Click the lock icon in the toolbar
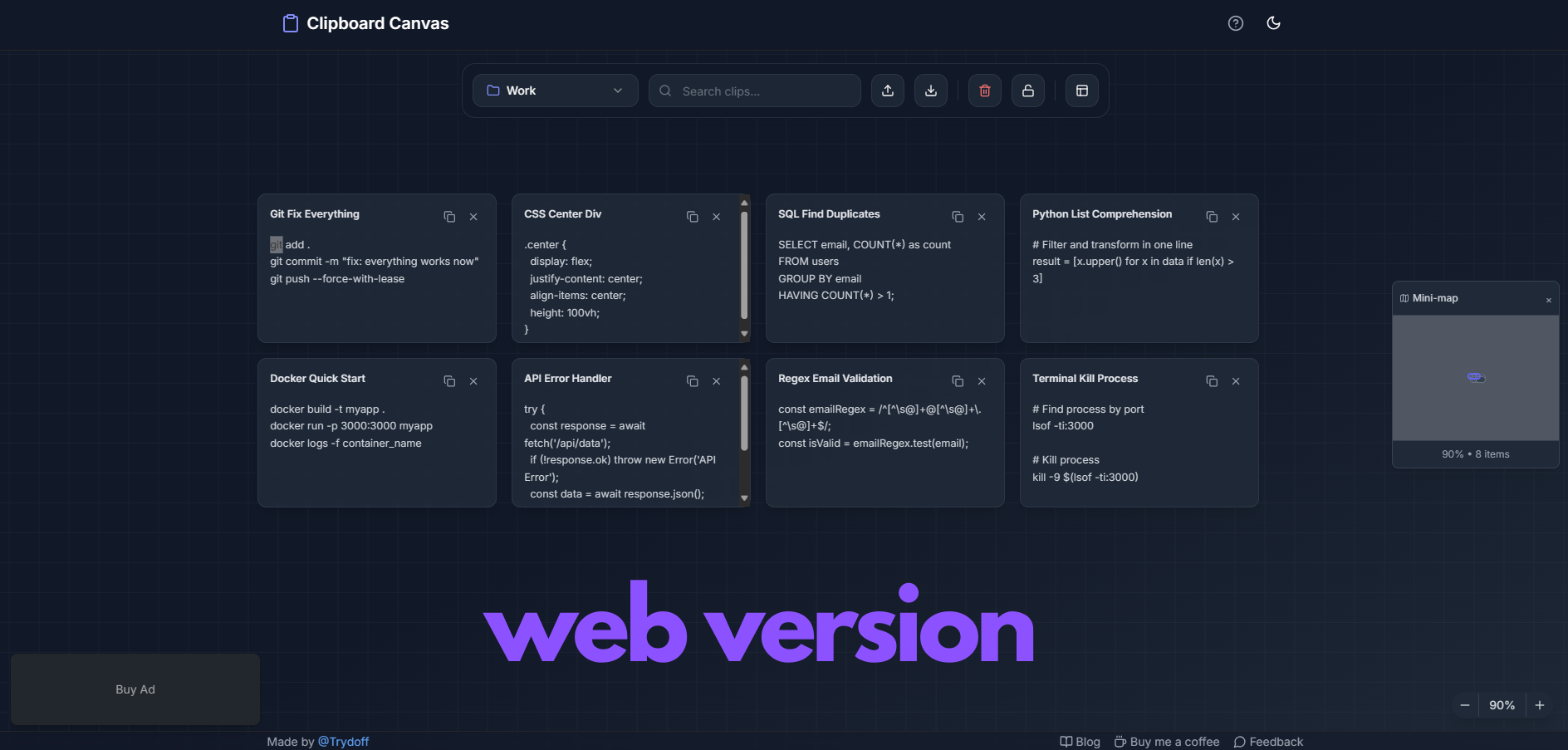Screen dimensions: 1568x750 point(1027,91)
